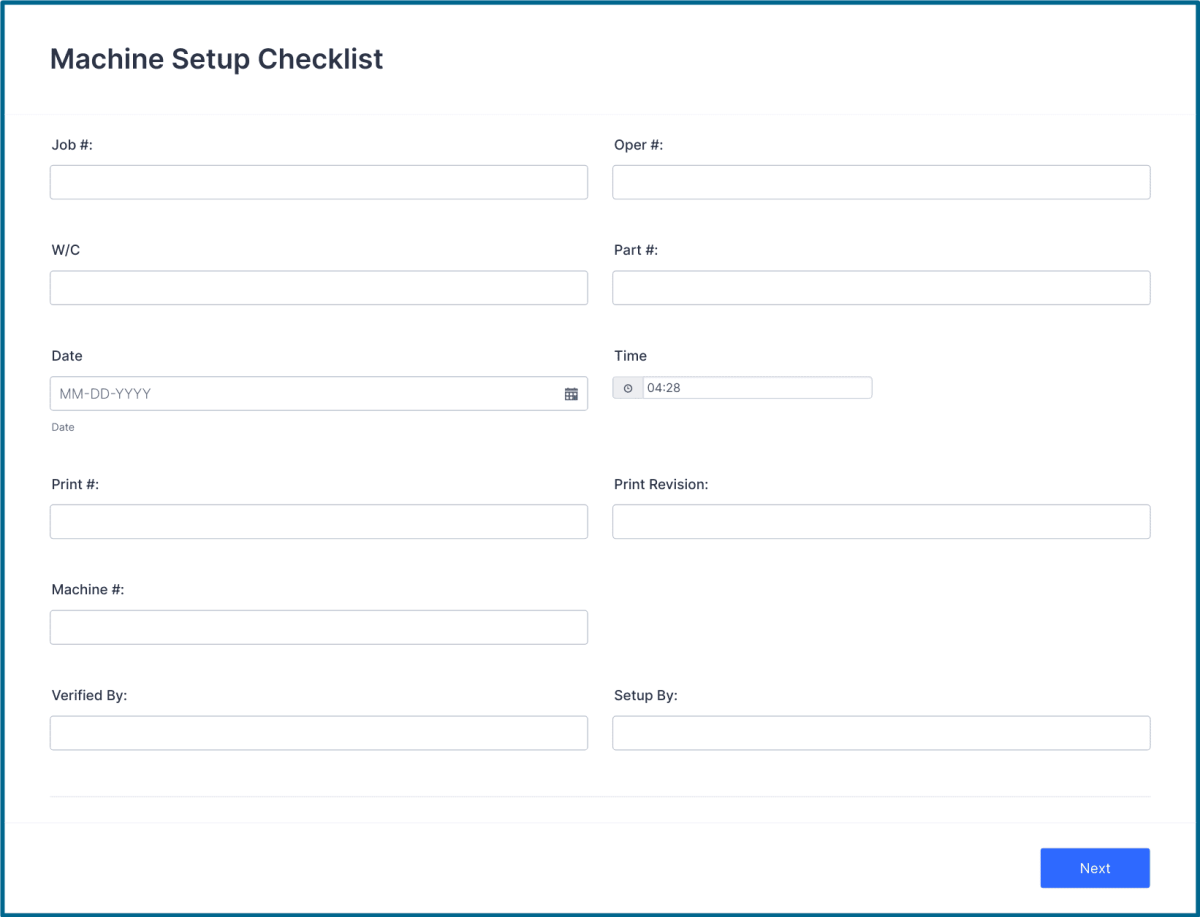Click the Next button to continue
The image size is (1200, 917).
(x=1094, y=867)
